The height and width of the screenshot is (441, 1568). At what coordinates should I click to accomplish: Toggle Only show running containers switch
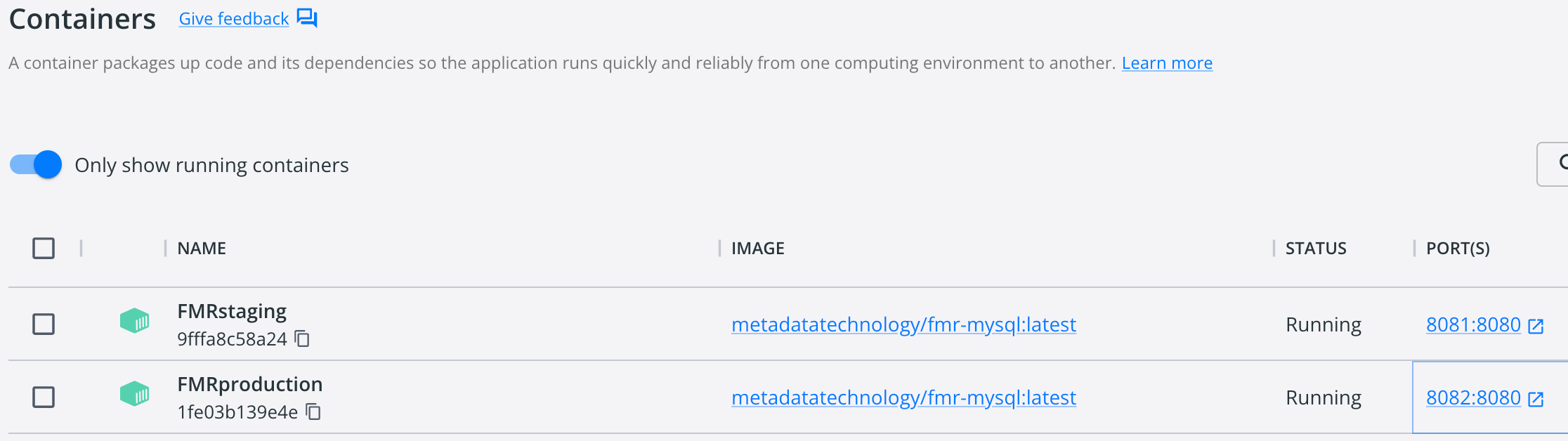pyautogui.click(x=36, y=165)
